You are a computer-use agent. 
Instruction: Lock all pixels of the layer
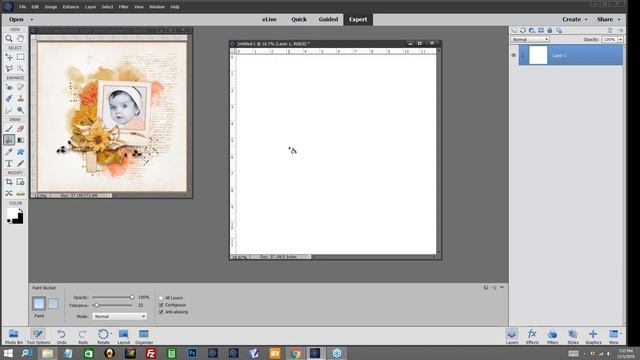pos(550,30)
